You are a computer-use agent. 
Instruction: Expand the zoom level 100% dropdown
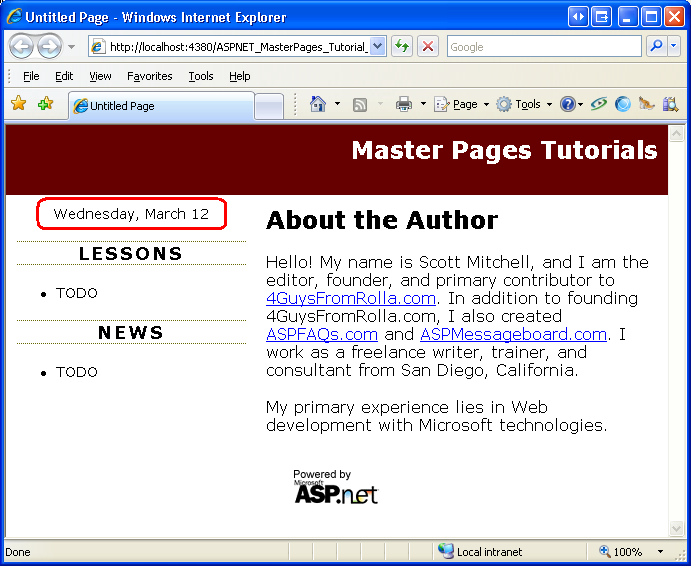click(660, 552)
